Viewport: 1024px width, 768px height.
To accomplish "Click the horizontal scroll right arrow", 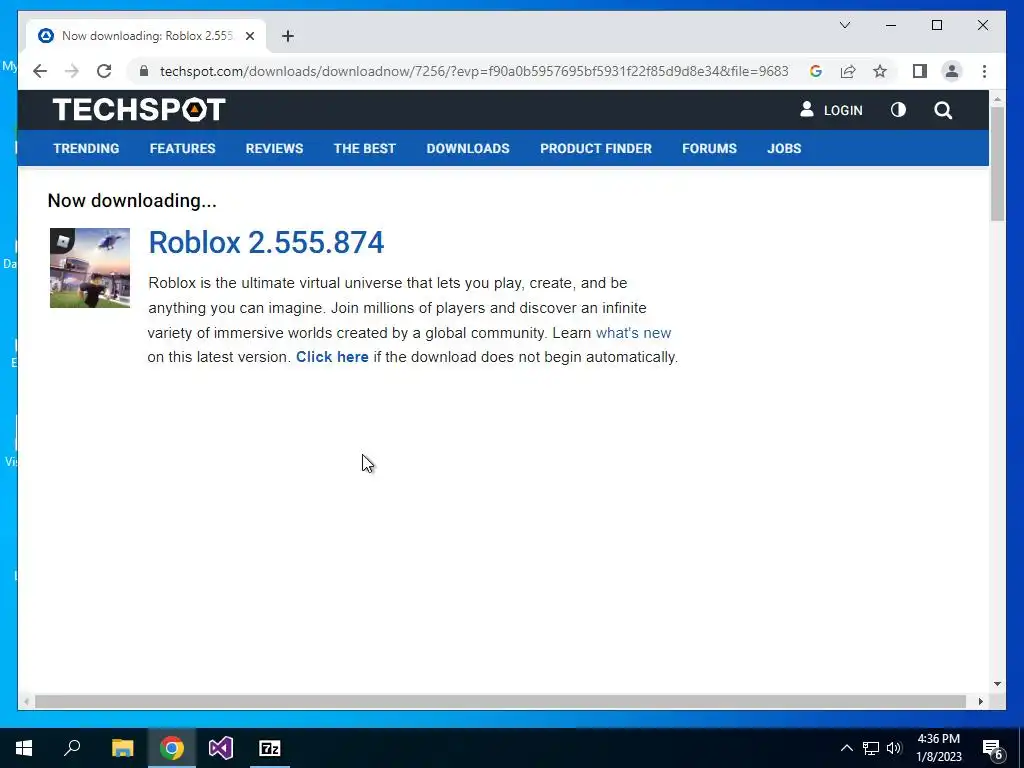I will pos(980,701).
